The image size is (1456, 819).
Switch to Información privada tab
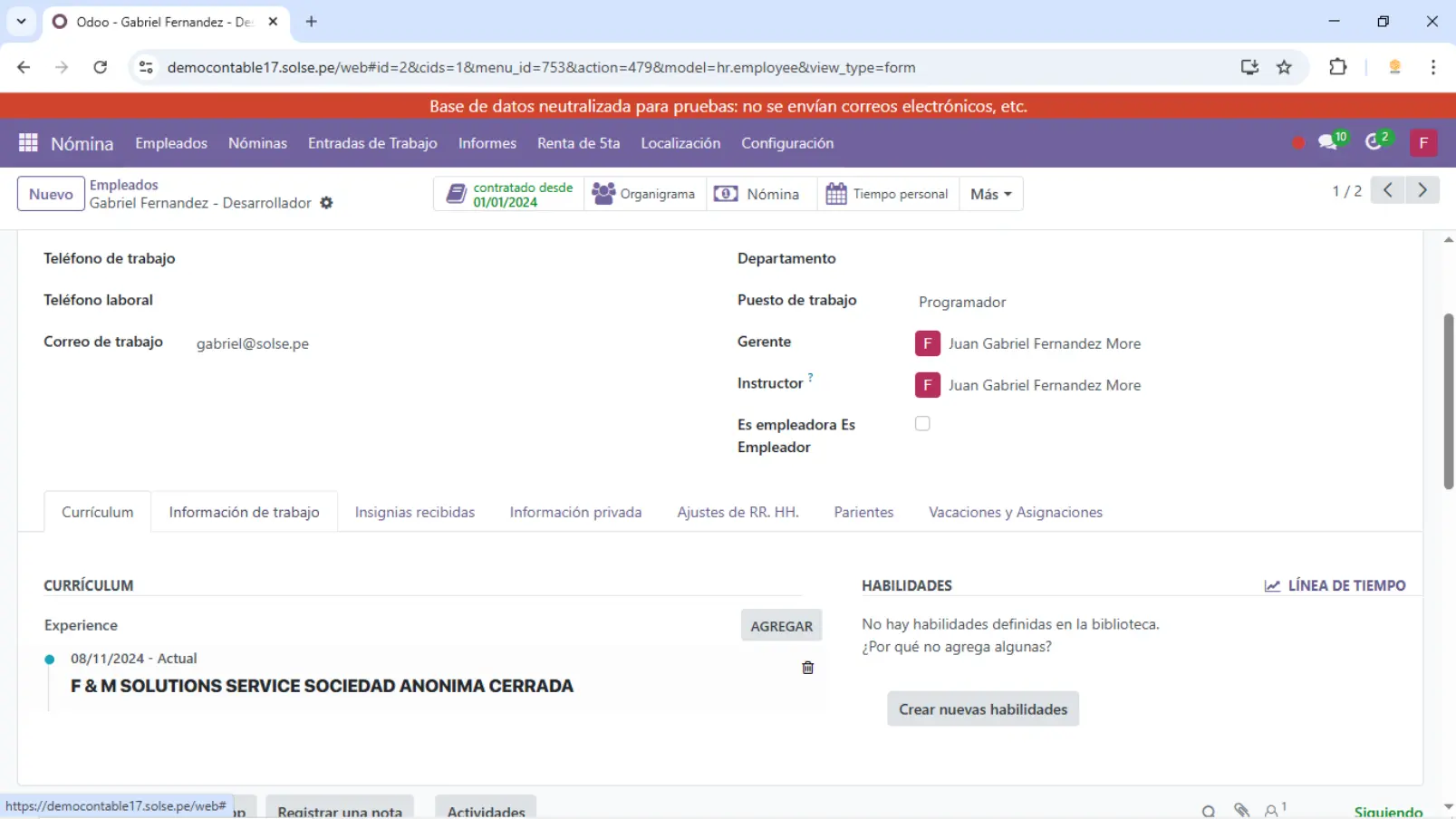pyautogui.click(x=575, y=512)
